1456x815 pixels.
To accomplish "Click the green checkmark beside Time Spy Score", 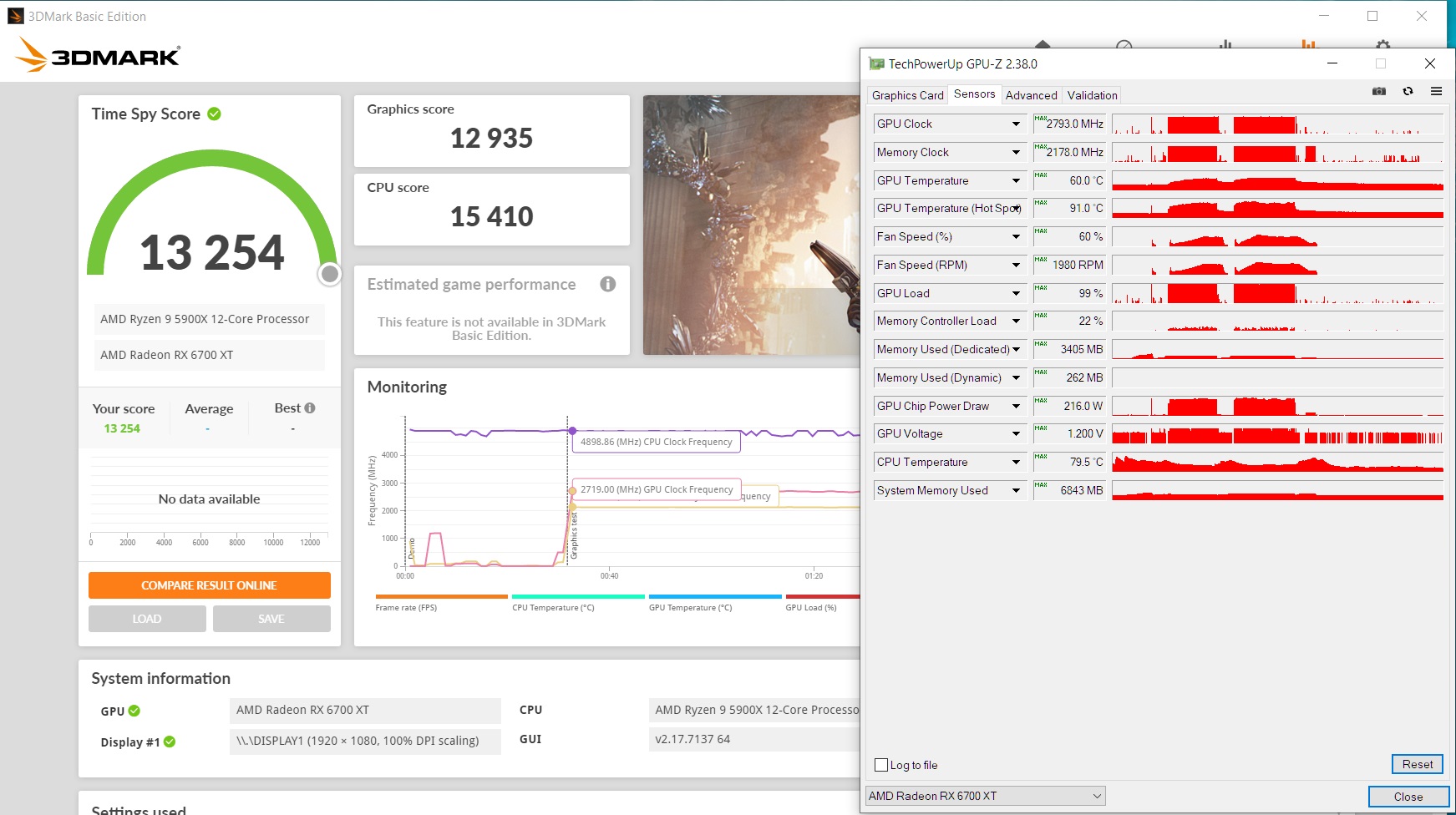I will [215, 114].
